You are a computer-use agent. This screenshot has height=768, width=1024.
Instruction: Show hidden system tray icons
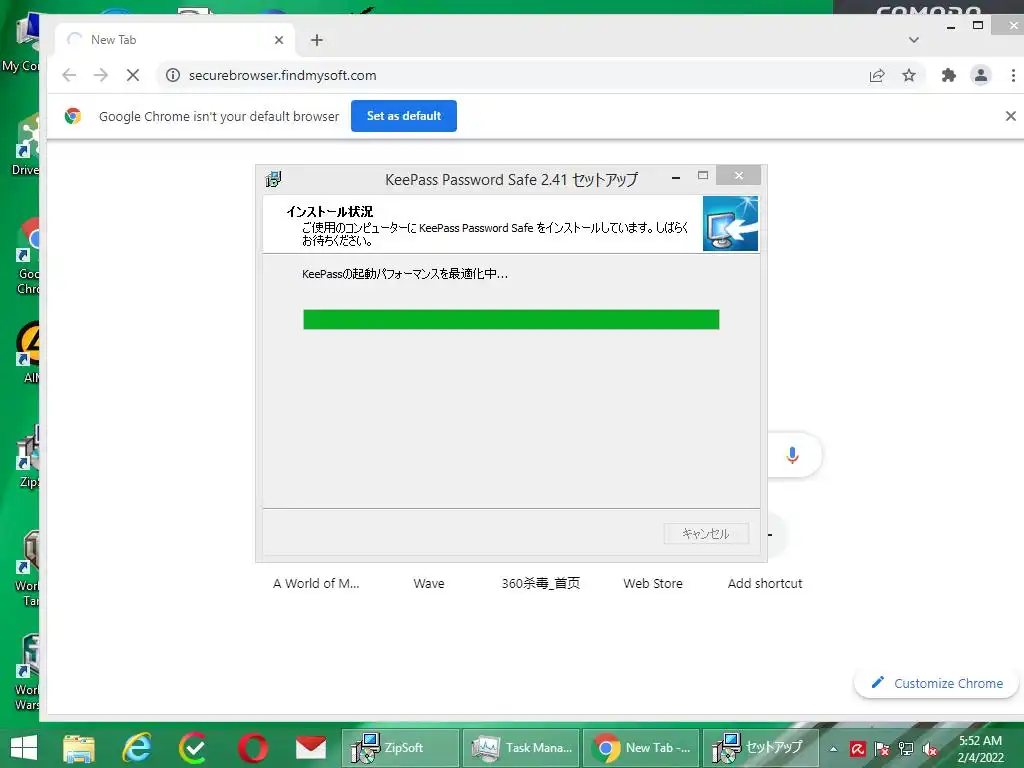pyautogui.click(x=833, y=749)
